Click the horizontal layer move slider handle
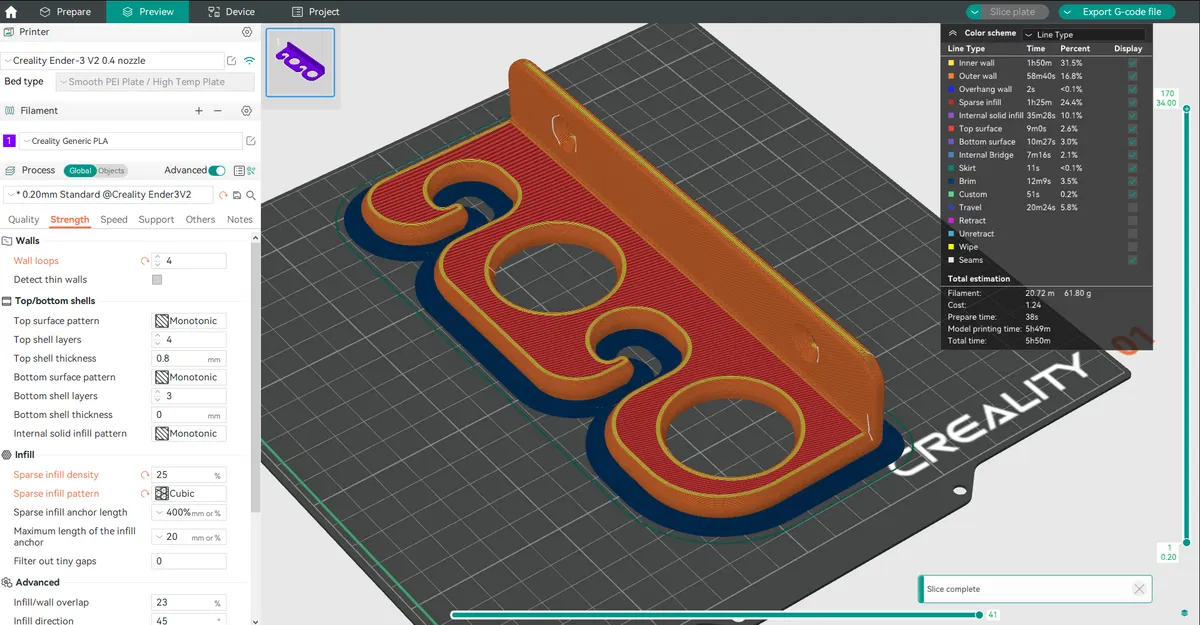 click(x=979, y=615)
